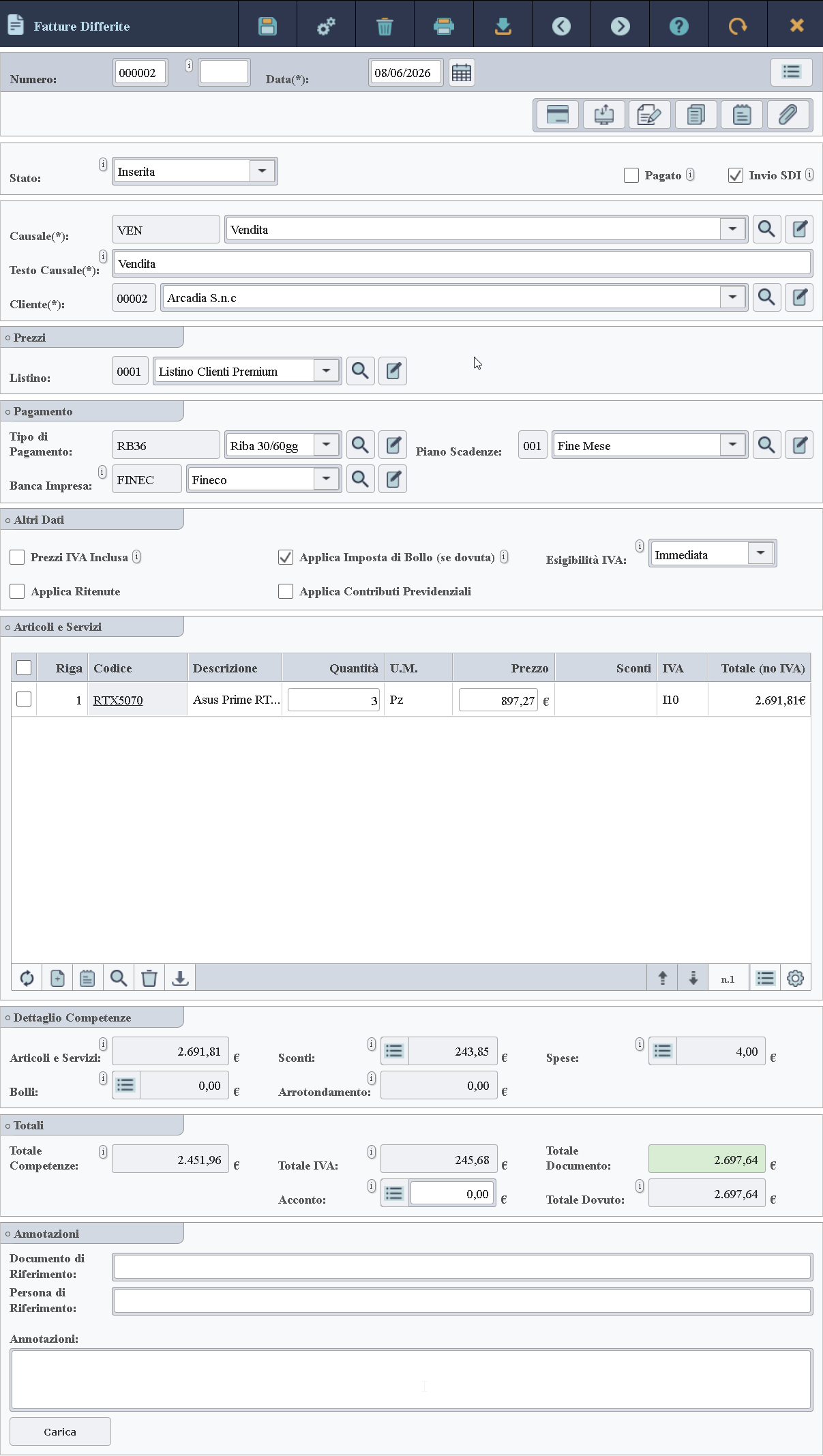Collapse the Prezzi section
Screen dimensions: 823x1456
click(x=92, y=338)
